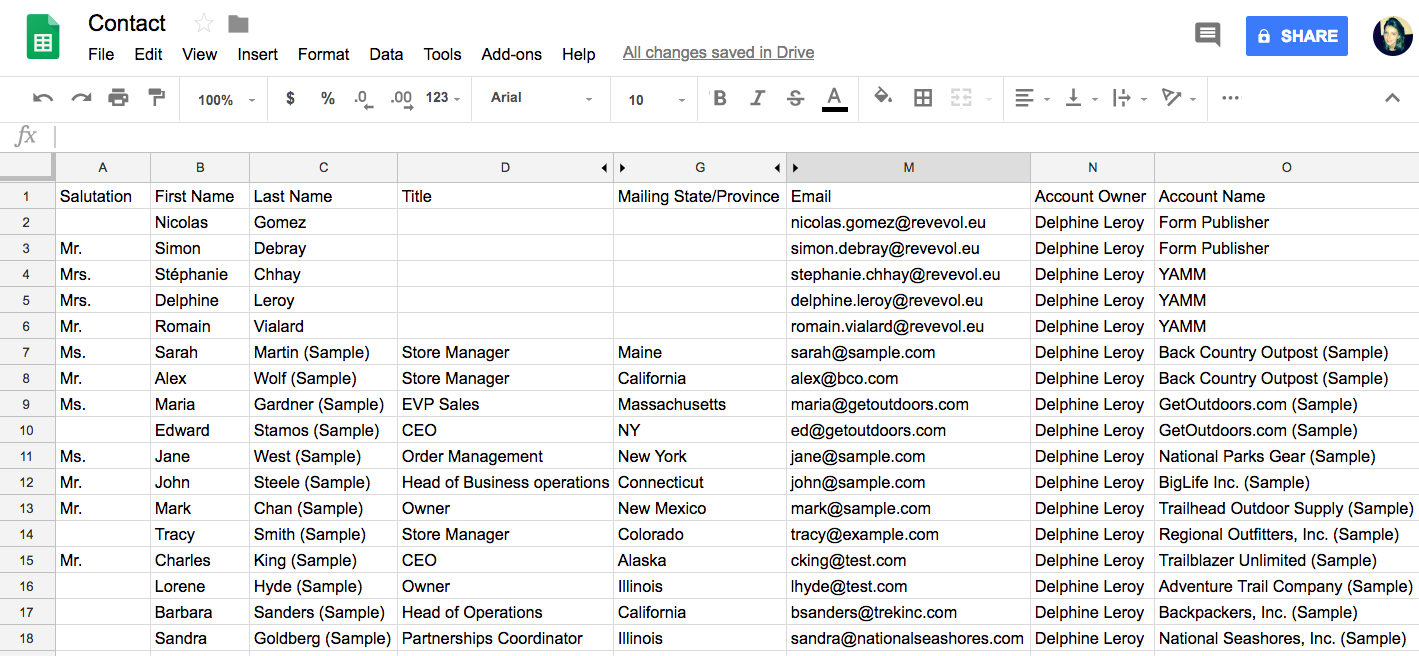The height and width of the screenshot is (656, 1419).
Task: Star the Contact spreadsheet
Action: [x=204, y=23]
